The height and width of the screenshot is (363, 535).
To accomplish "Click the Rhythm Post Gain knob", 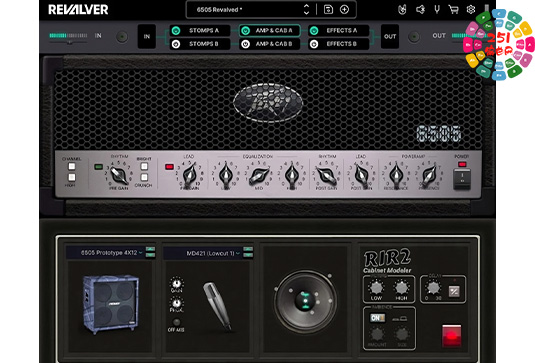I will [x=327, y=175].
